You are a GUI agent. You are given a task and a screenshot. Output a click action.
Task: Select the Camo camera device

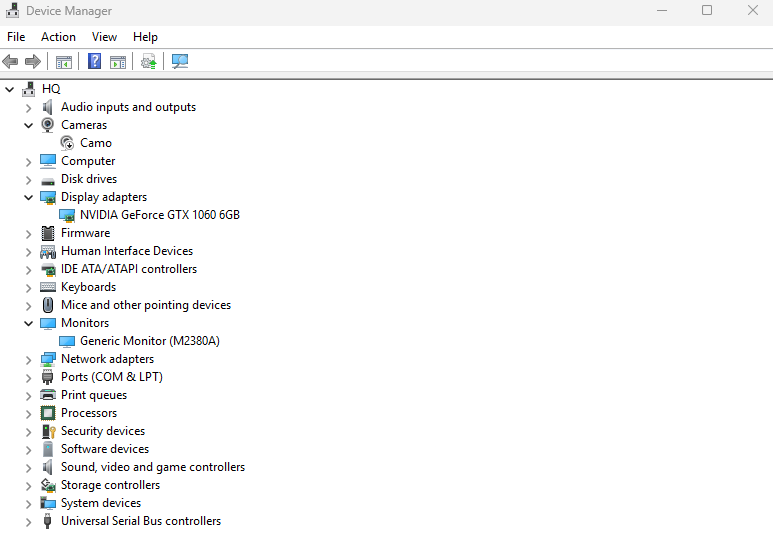pos(96,143)
